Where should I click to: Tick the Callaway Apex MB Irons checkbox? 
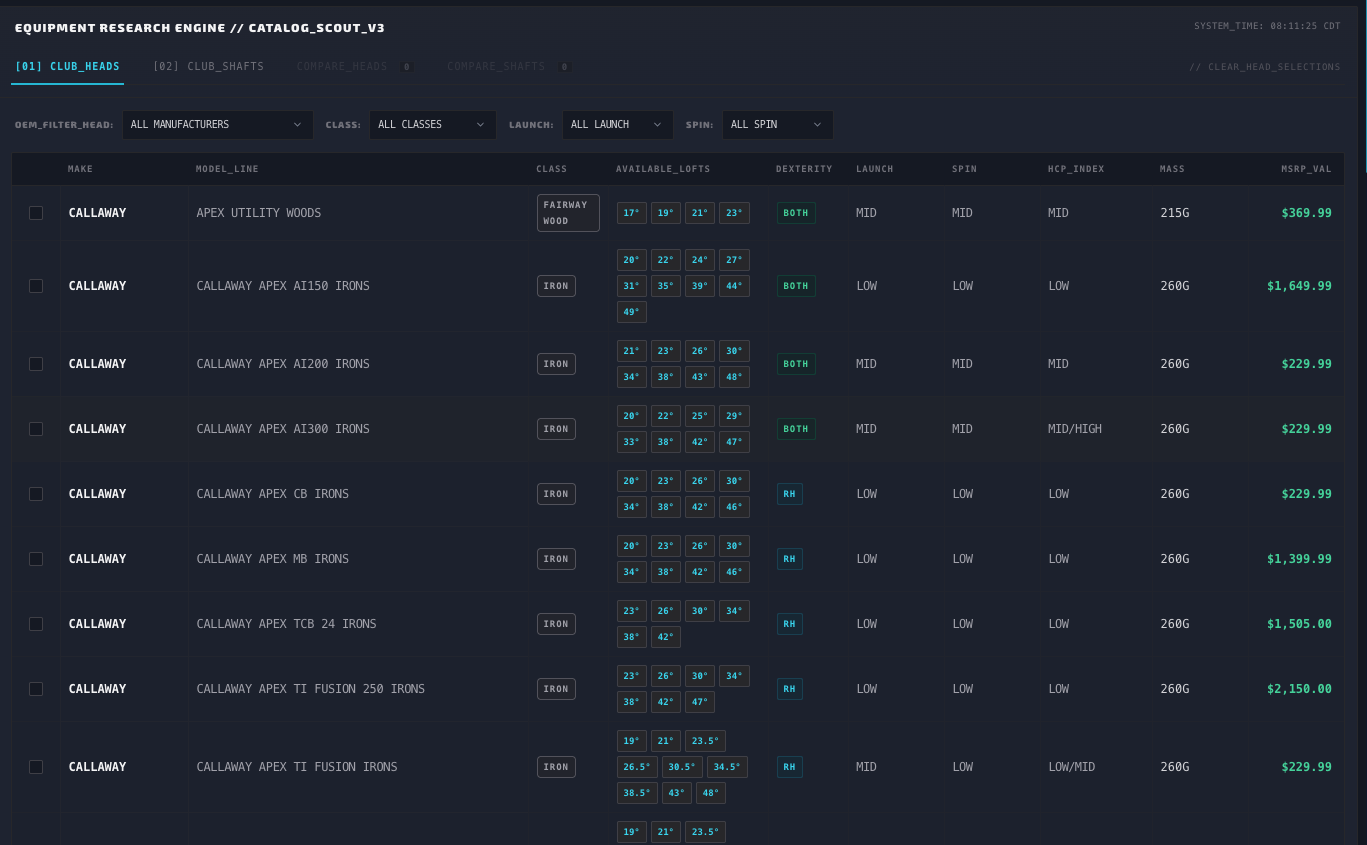(36, 559)
